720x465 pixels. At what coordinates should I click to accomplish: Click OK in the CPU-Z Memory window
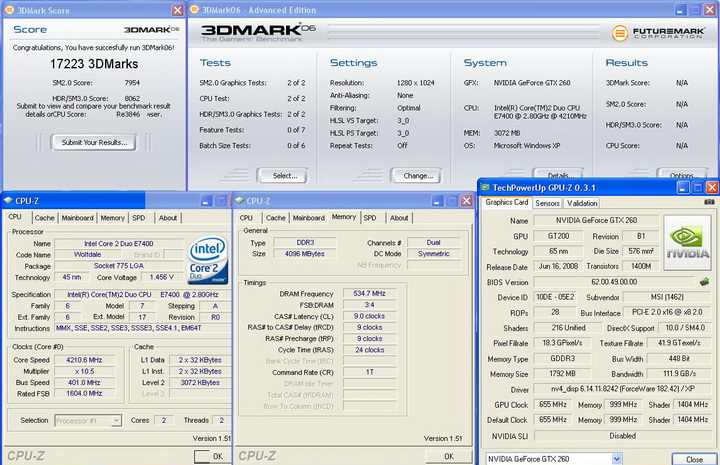pyautogui.click(x=449, y=456)
